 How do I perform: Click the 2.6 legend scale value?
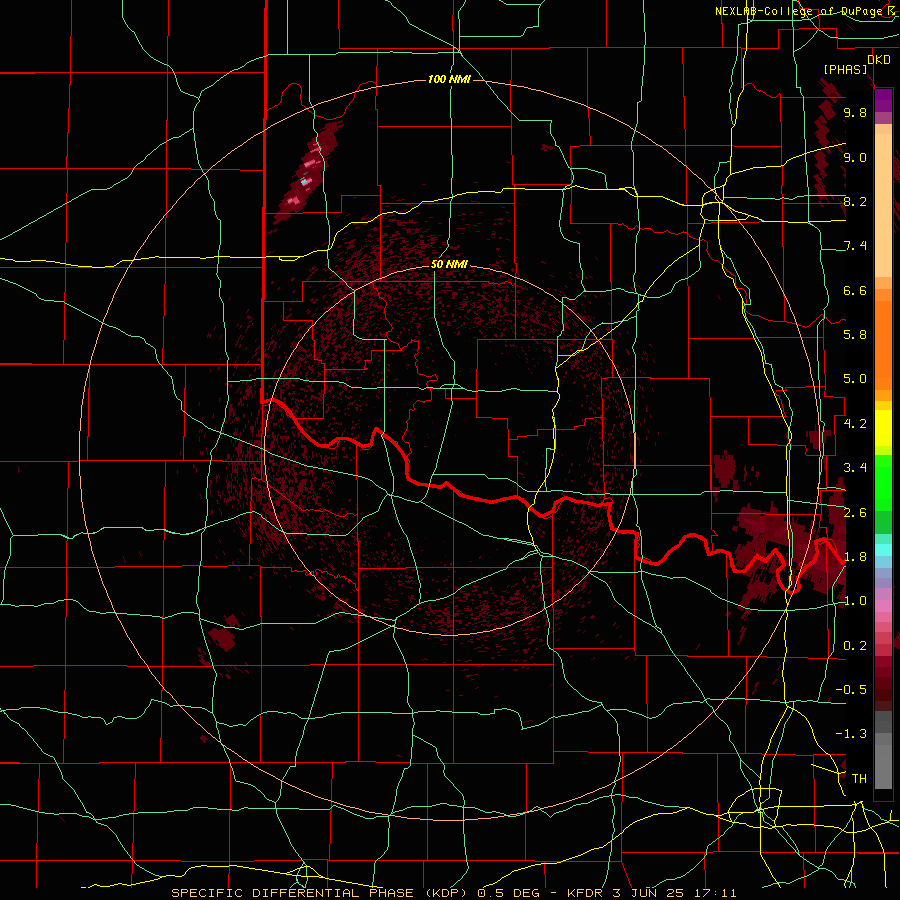coord(855,513)
